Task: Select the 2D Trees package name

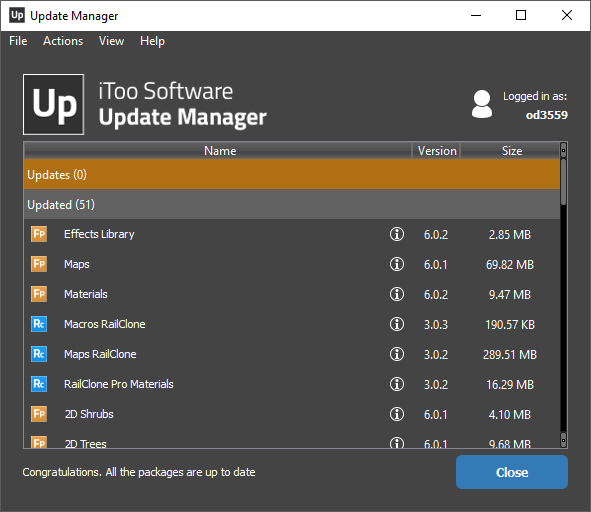Action: click(86, 444)
